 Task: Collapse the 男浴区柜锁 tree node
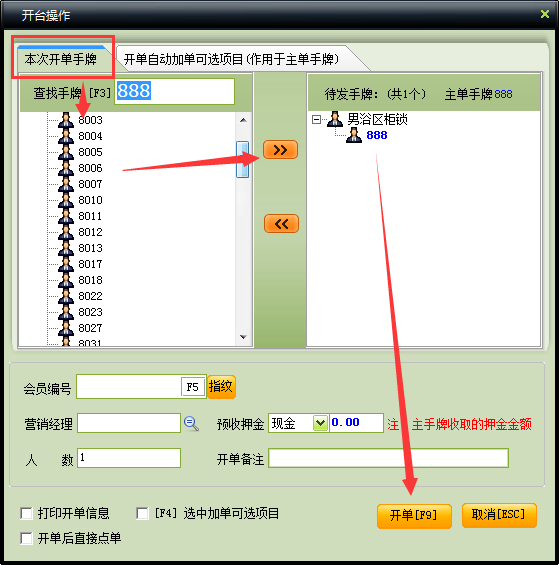316,119
